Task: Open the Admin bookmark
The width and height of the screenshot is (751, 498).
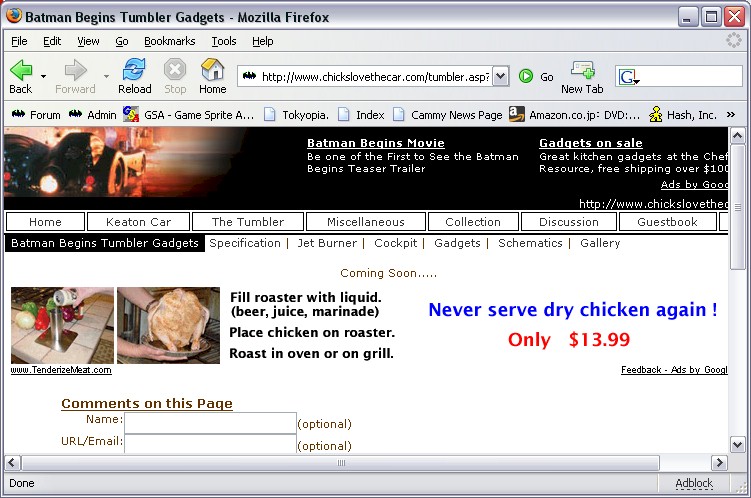Action: pyautogui.click(x=93, y=115)
